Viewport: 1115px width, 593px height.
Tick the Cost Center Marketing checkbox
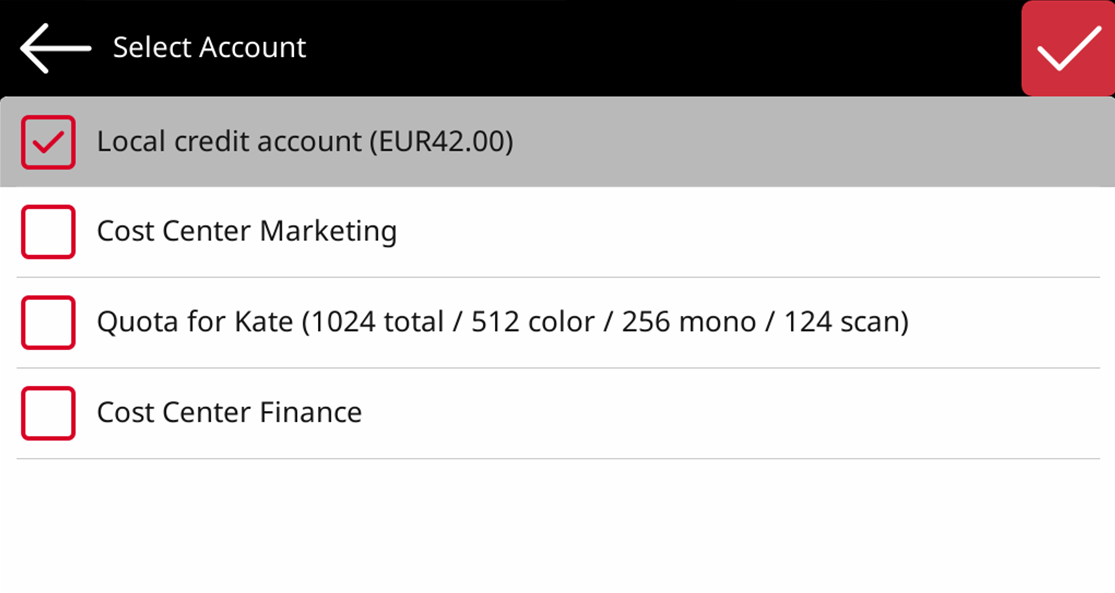coord(48,232)
